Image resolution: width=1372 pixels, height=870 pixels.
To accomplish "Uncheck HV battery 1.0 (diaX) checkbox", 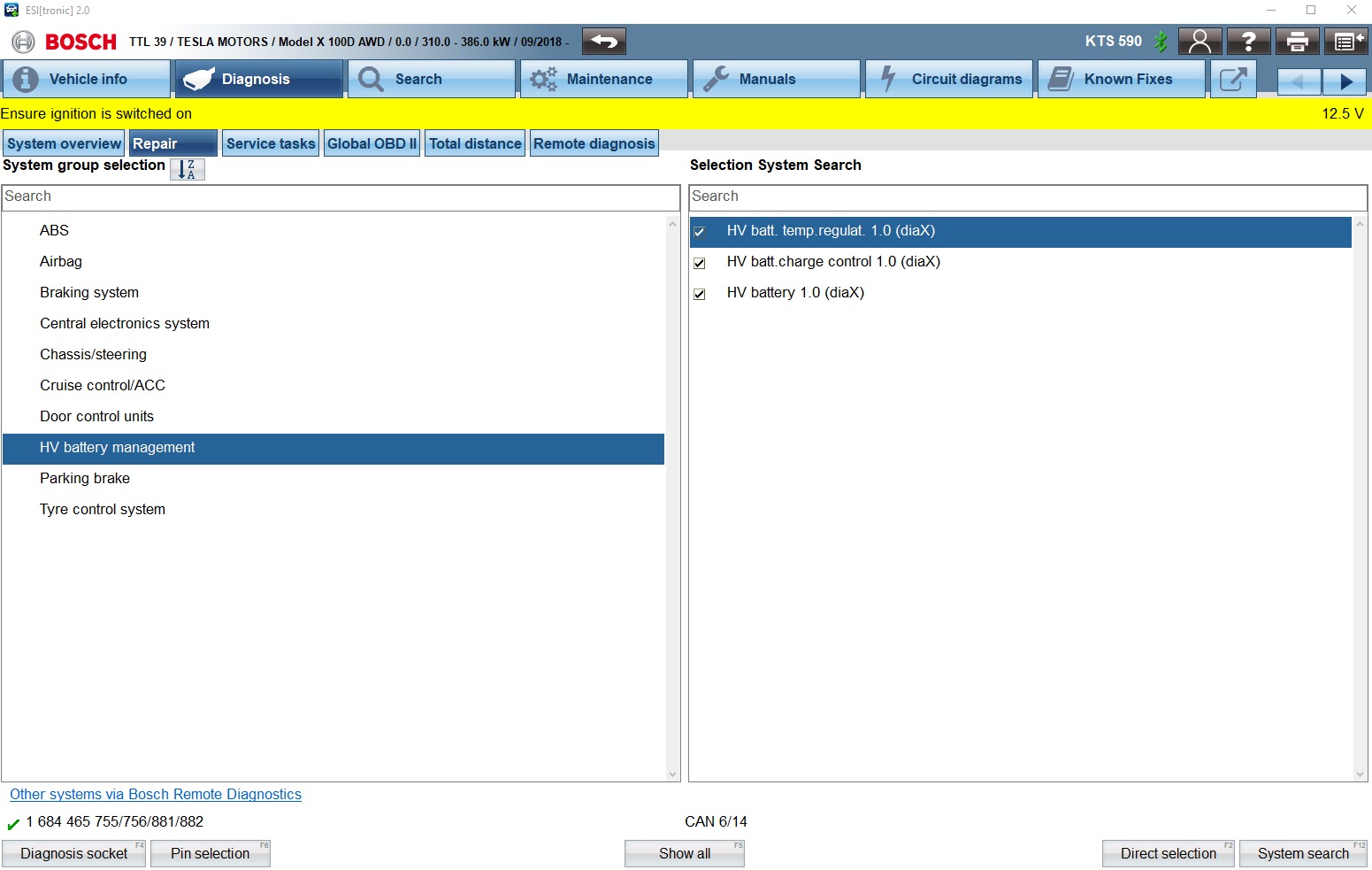I will (x=700, y=294).
